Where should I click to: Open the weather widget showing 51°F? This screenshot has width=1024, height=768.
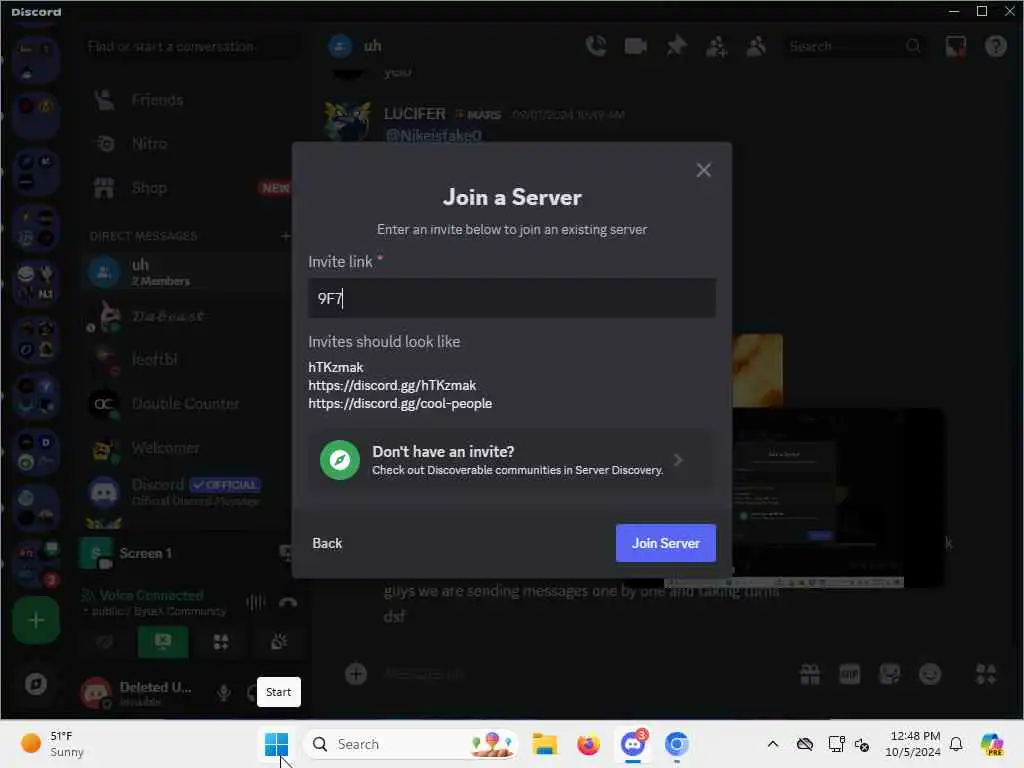click(52, 744)
